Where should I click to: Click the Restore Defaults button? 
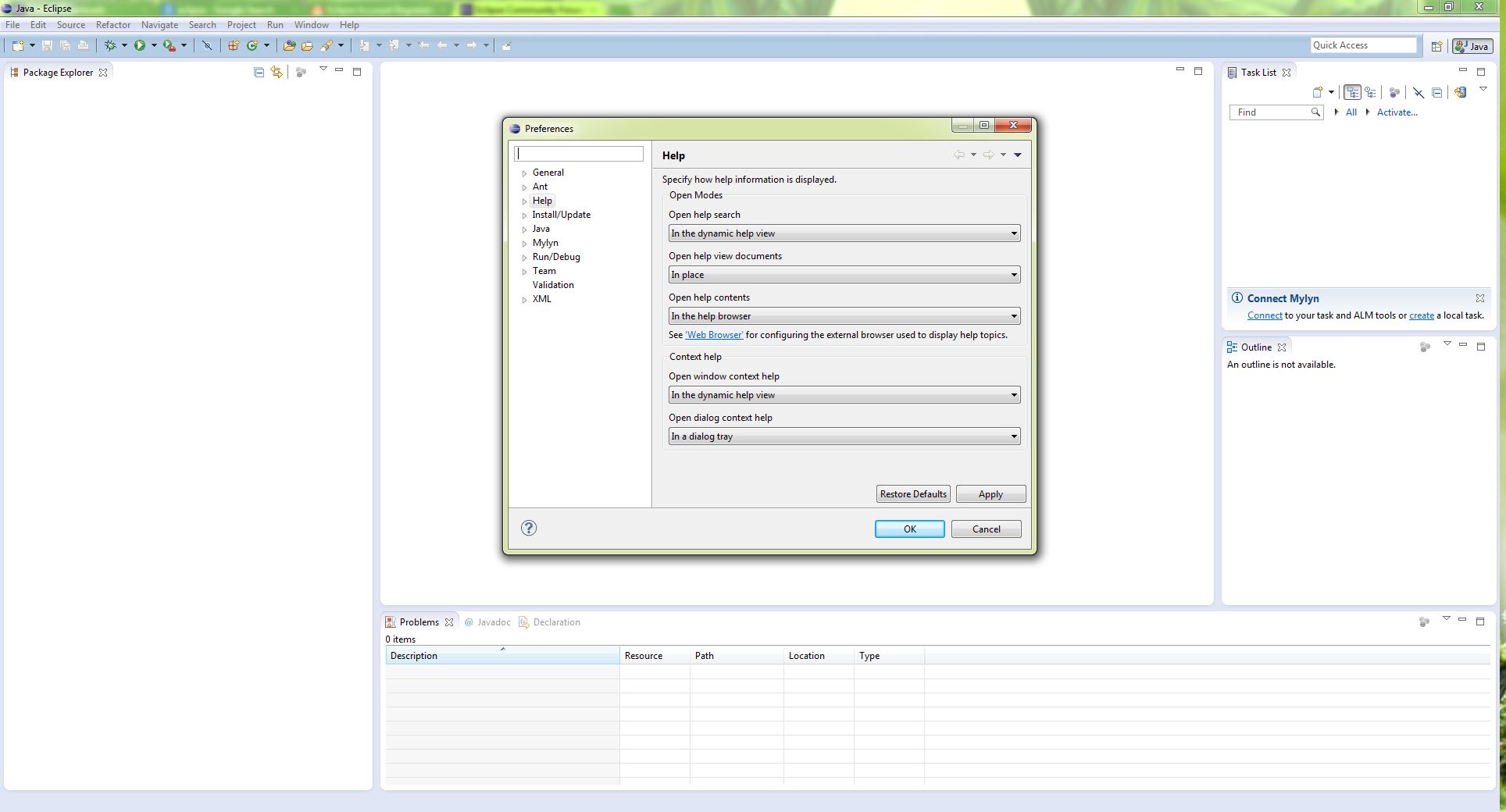tap(912, 494)
